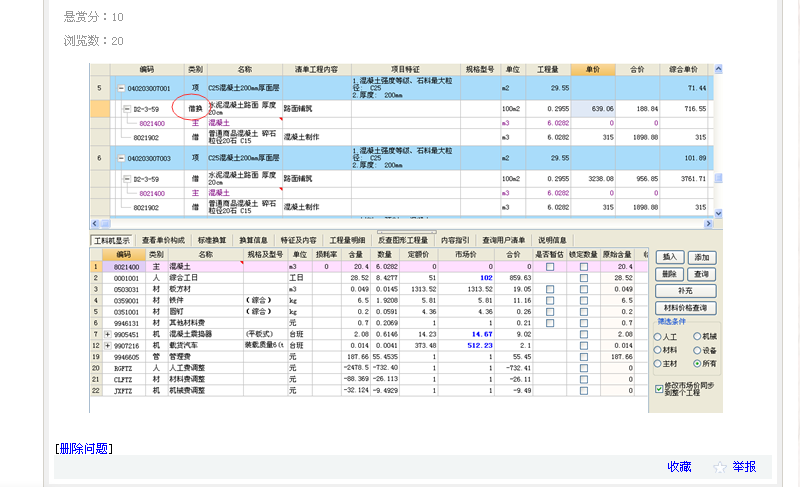Open the 反查图形工程量 tab
Image resolution: width=800 pixels, height=487 pixels.
click(403, 240)
